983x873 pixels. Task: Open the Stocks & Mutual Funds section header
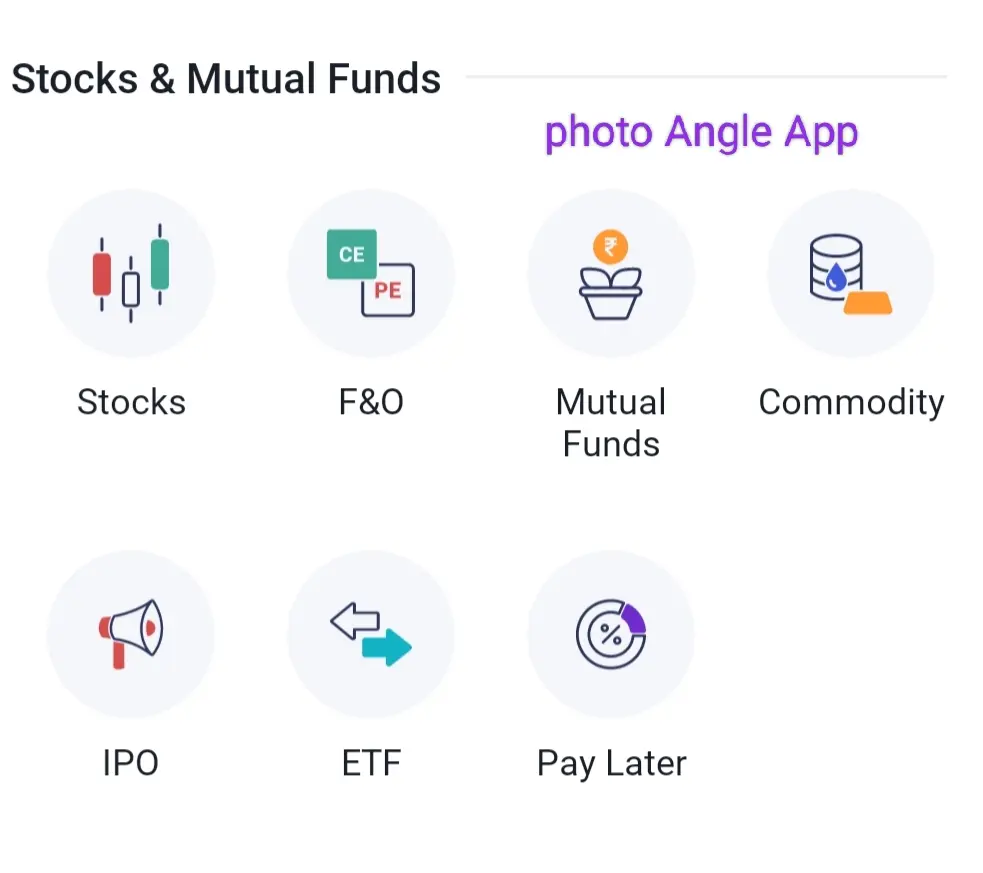226,78
